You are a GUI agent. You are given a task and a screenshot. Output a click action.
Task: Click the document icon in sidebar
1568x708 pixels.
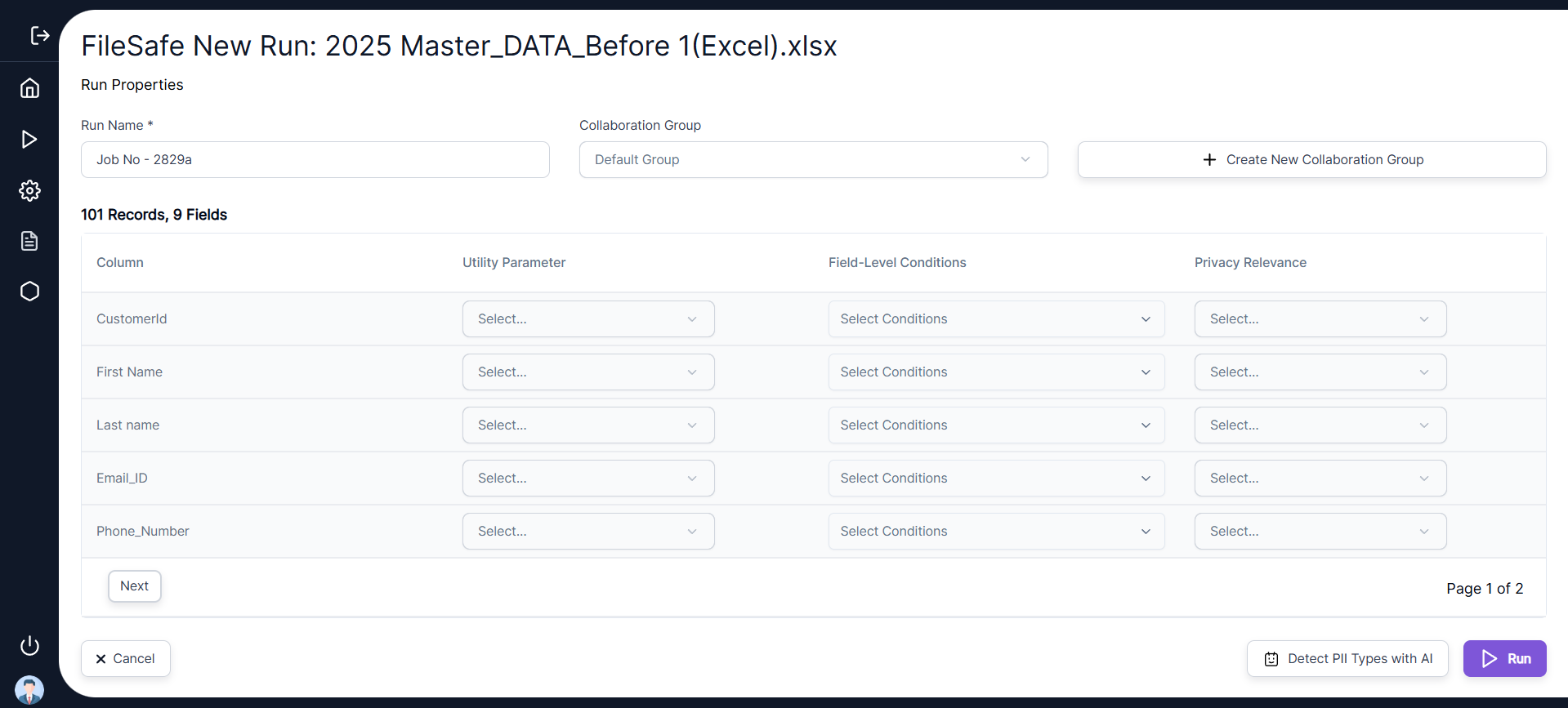[x=29, y=241]
